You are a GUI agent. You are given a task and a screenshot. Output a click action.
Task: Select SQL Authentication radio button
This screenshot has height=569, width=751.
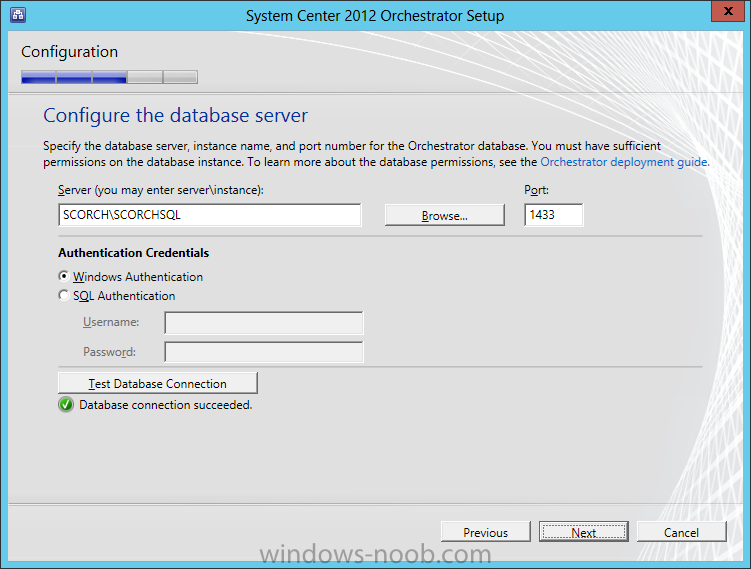tap(64, 296)
